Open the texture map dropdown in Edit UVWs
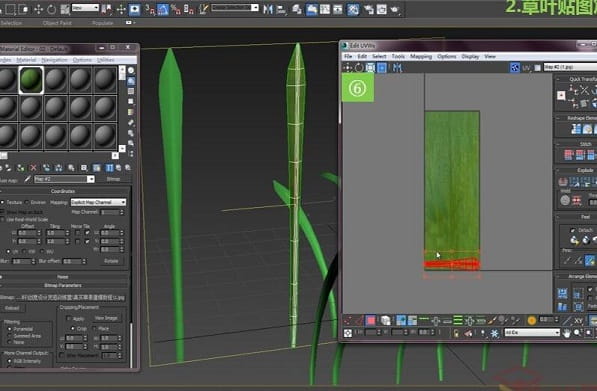Screen dimensions: 597x391 click(x=570, y=67)
